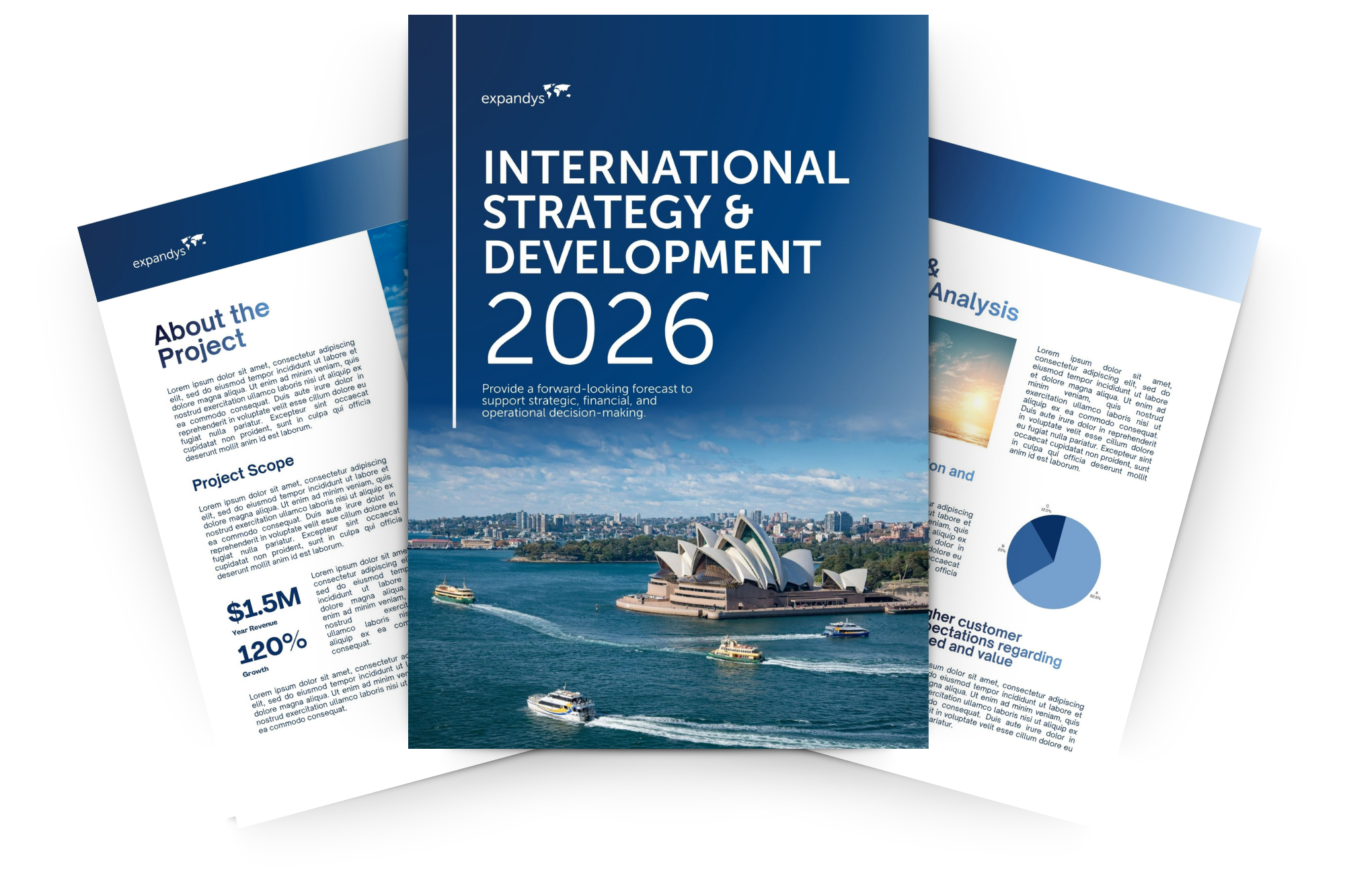The height and width of the screenshot is (896, 1345).
Task: Click the sunset photo on the right page
Action: tap(971, 382)
